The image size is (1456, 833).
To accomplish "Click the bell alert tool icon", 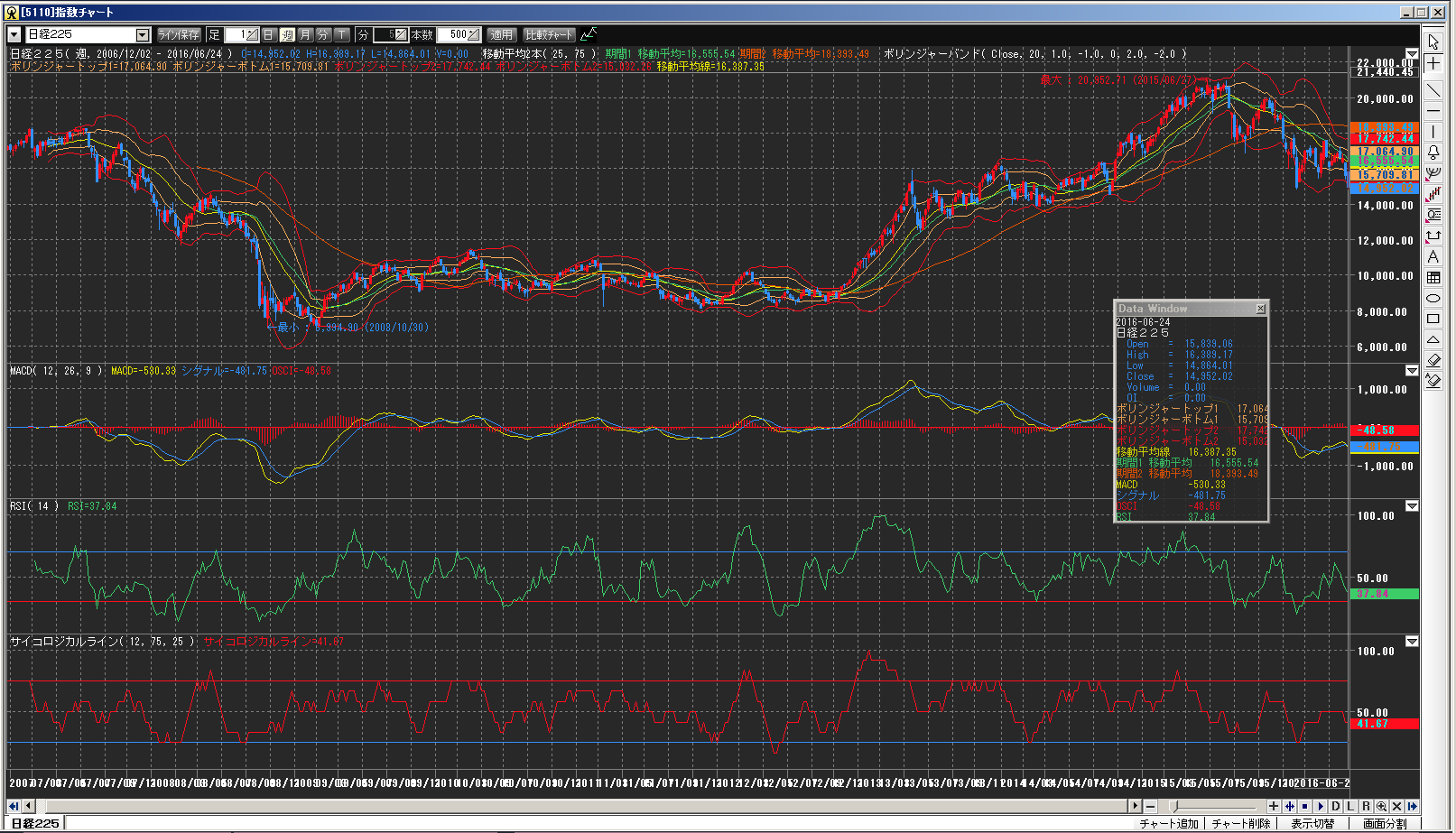I will point(1433,153).
